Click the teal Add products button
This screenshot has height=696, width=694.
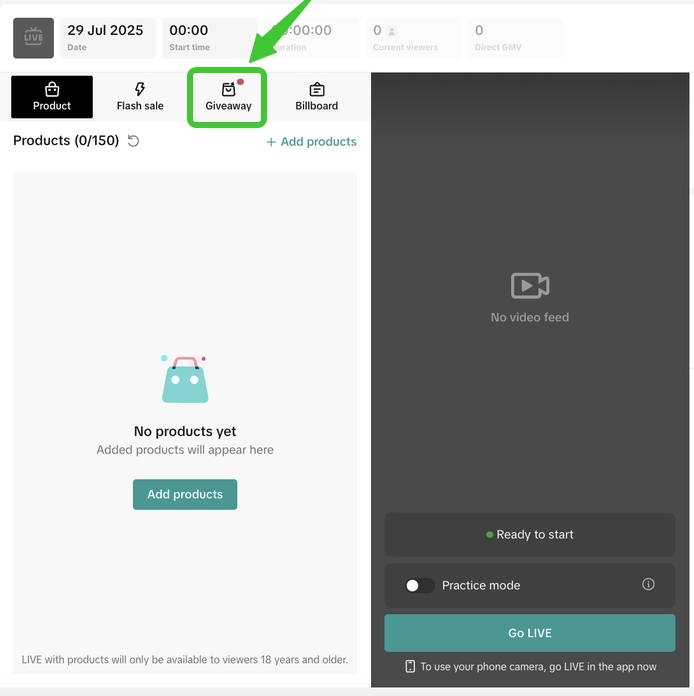(185, 494)
